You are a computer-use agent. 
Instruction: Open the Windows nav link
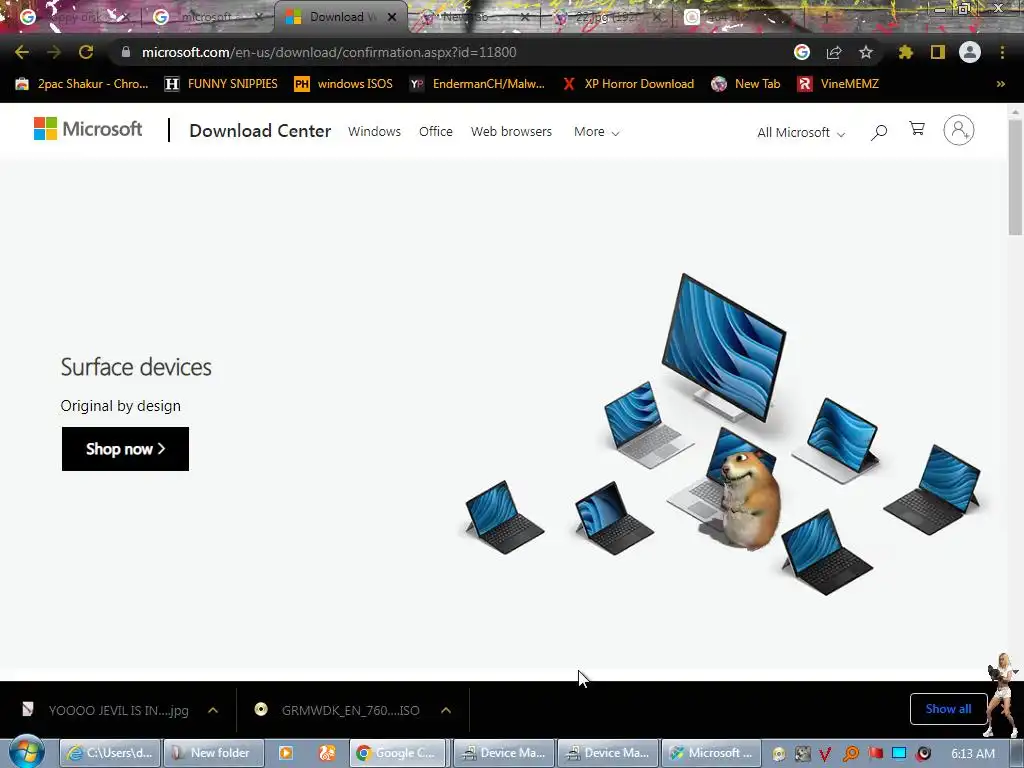point(374,131)
